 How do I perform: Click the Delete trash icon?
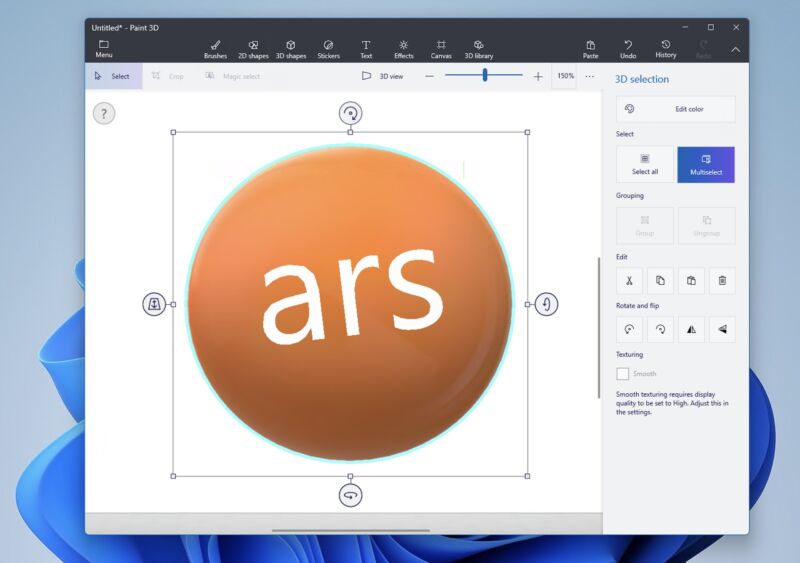pyautogui.click(x=722, y=281)
